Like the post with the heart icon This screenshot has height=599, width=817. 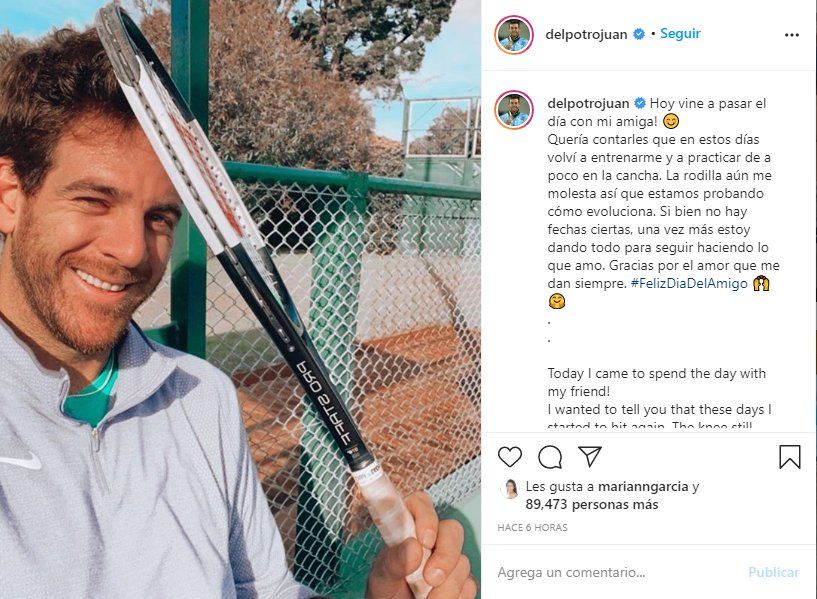510,457
